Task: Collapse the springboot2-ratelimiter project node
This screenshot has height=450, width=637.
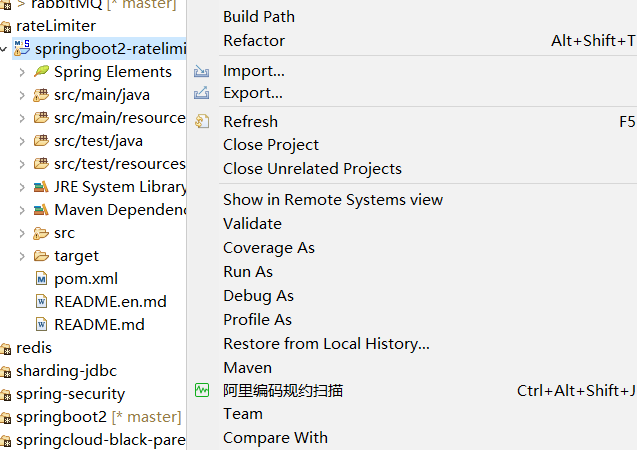Action: (4, 49)
